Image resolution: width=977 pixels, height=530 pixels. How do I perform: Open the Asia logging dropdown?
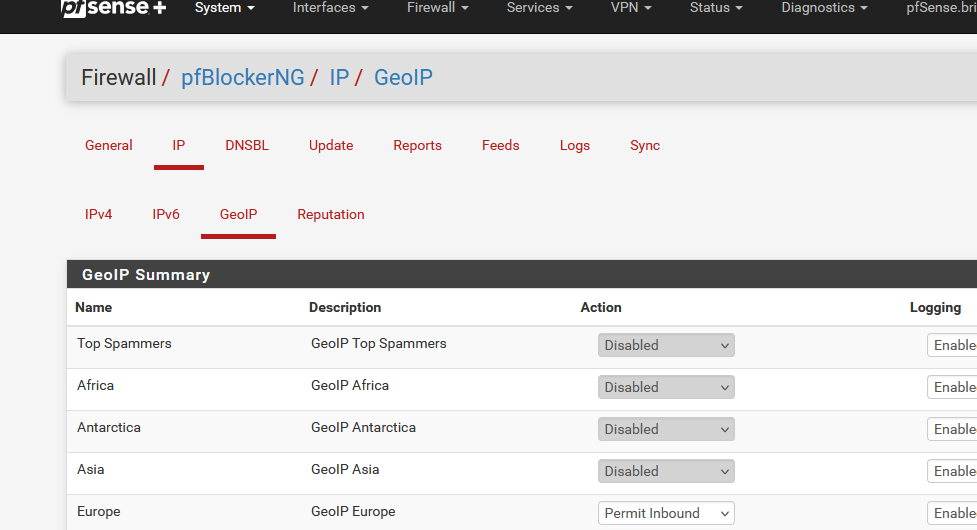pos(952,471)
